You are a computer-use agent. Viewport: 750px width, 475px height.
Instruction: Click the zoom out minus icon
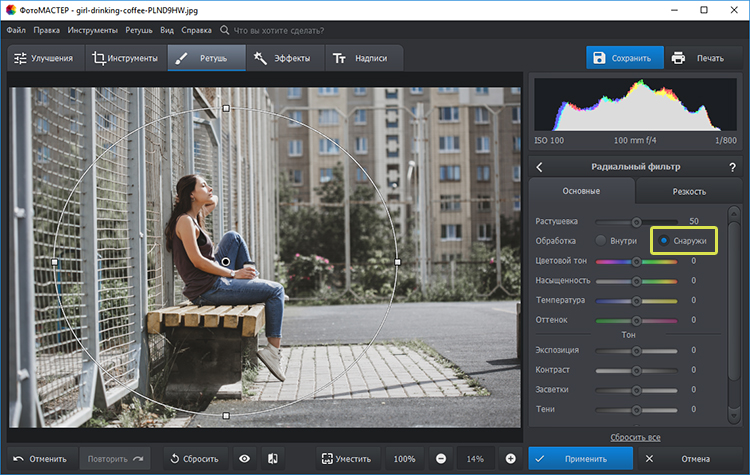click(x=441, y=458)
